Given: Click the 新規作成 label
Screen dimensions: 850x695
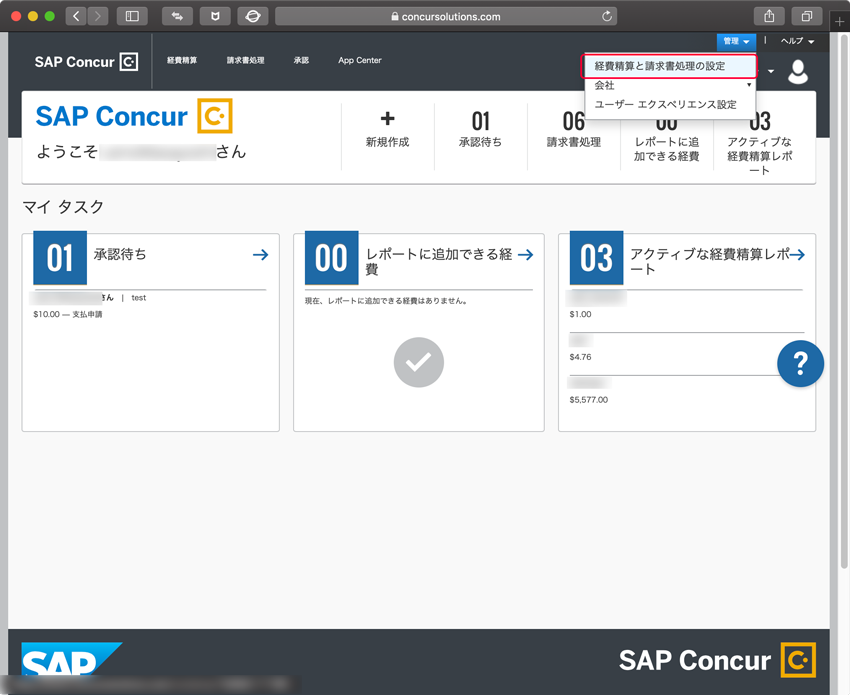Looking at the screenshot, I should pyautogui.click(x=388, y=142).
